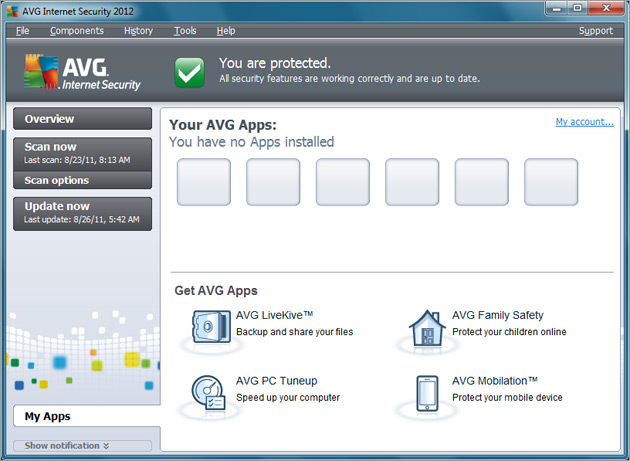Select the My Apps tab
630x461 pixels.
click(x=87, y=416)
